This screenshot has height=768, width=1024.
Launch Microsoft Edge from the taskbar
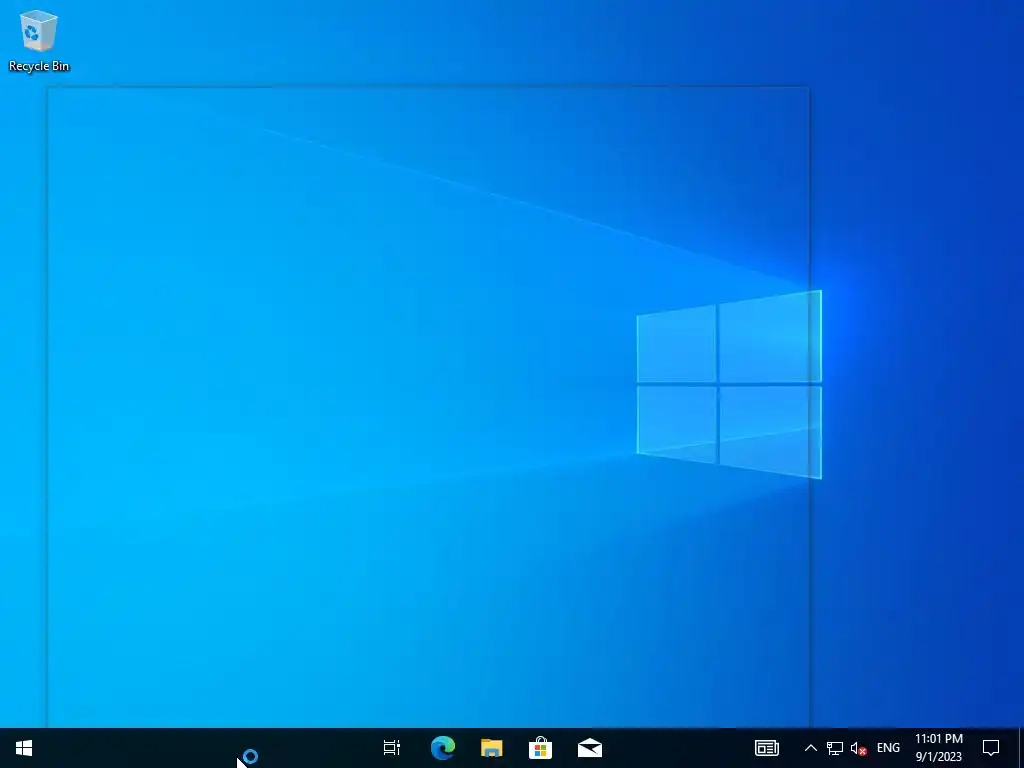pos(443,748)
